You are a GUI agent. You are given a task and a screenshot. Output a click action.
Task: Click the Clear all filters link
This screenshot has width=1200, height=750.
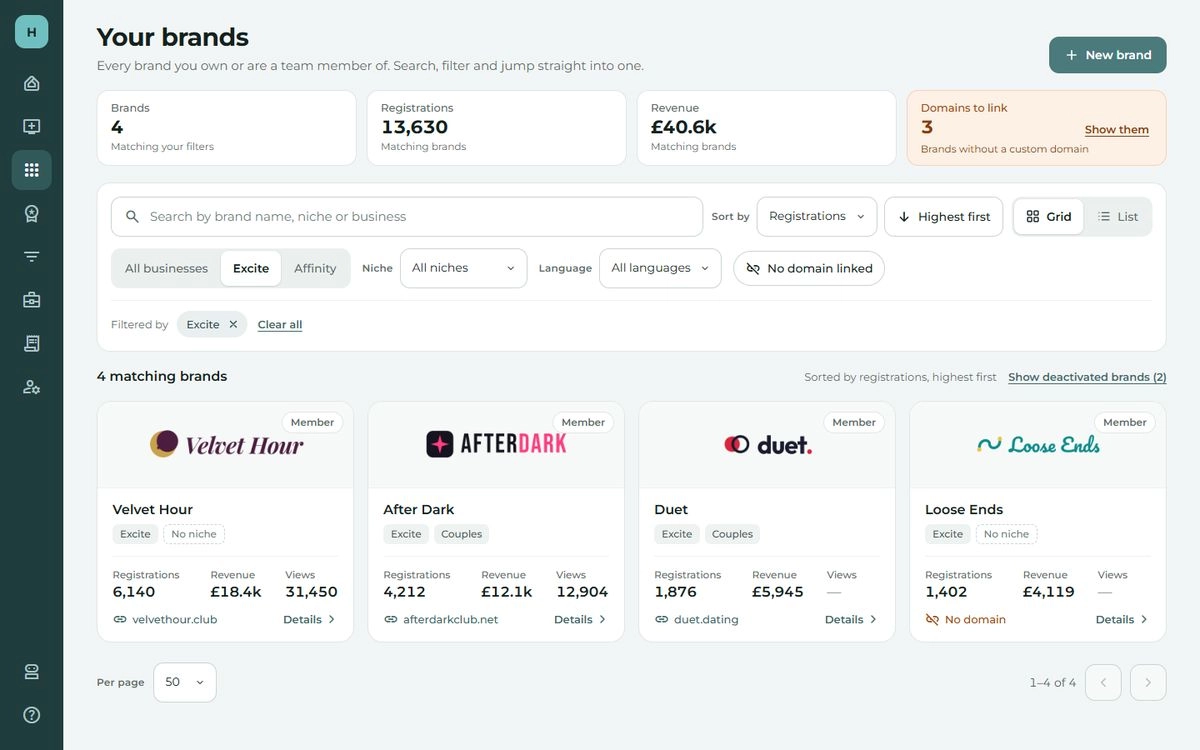pos(280,324)
